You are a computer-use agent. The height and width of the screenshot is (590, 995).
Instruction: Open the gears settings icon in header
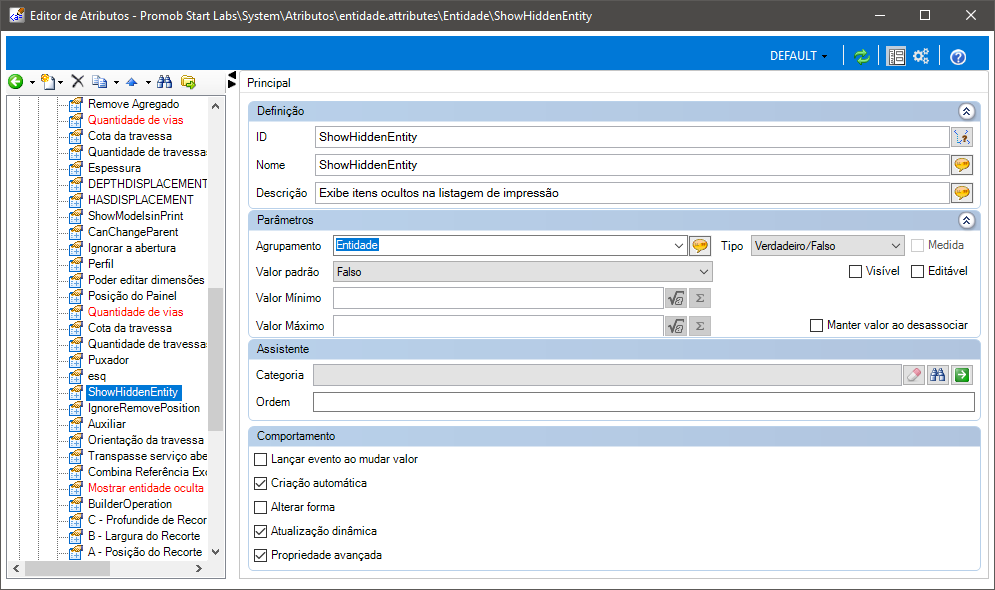tap(921, 56)
